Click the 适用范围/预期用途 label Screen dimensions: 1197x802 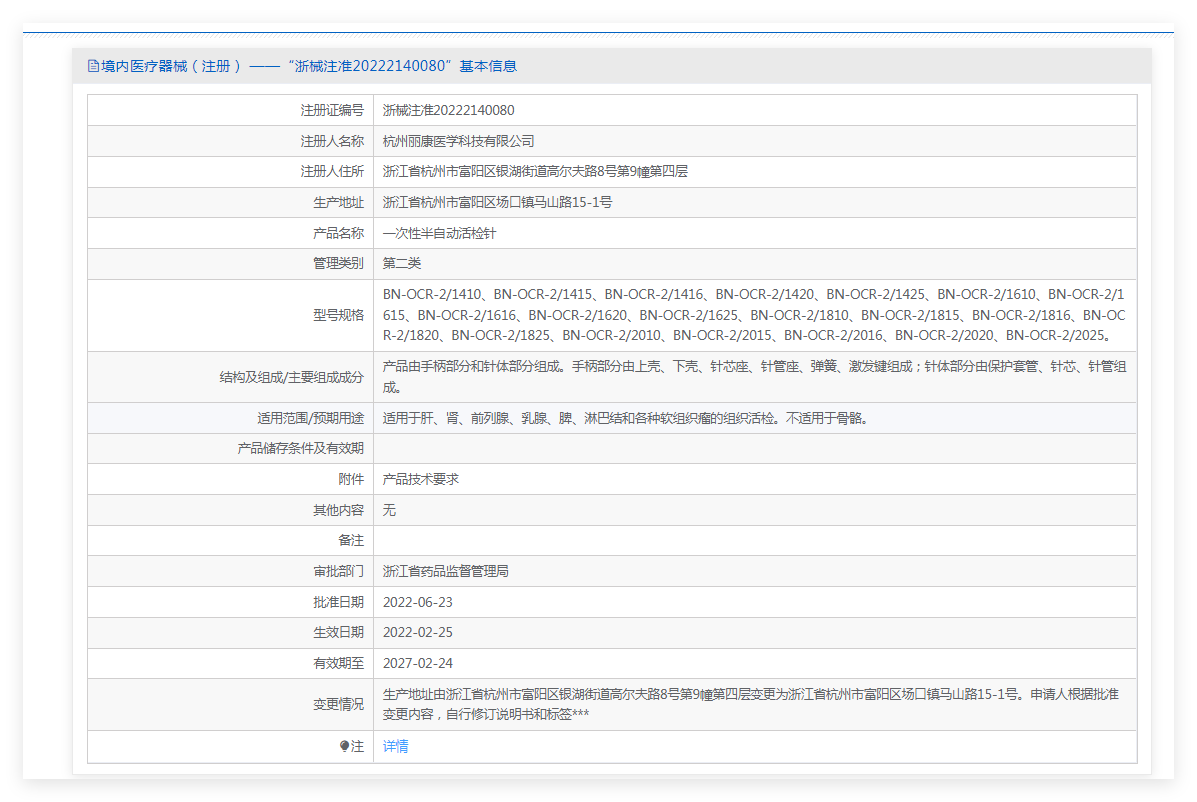(x=311, y=418)
